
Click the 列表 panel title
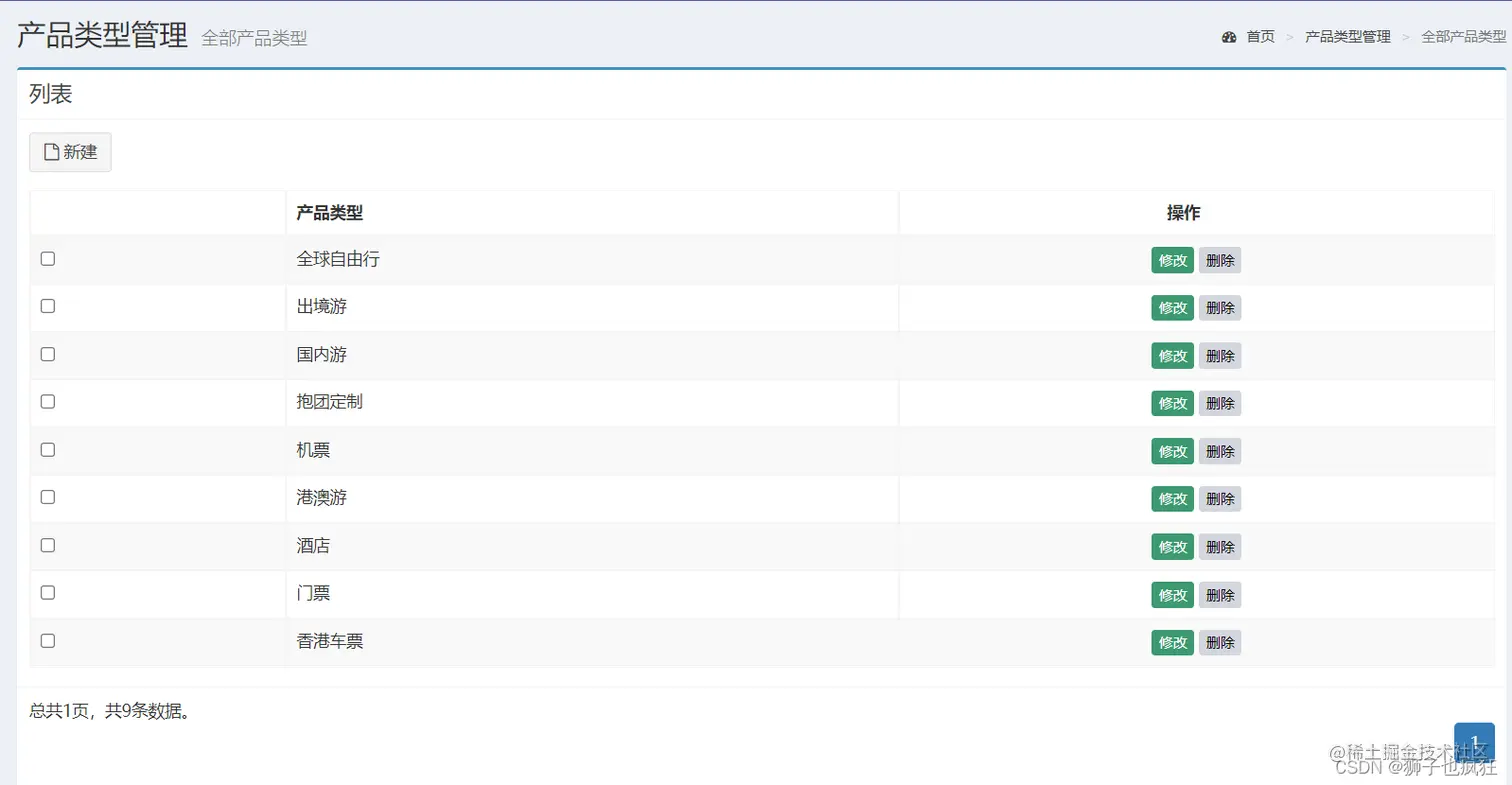(x=51, y=95)
